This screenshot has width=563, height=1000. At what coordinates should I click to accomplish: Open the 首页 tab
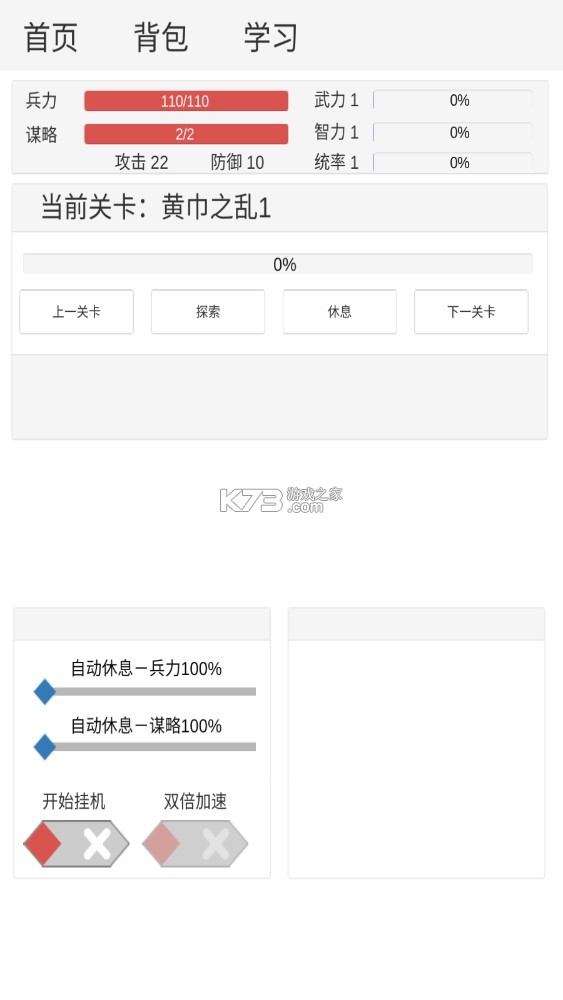click(x=50, y=37)
